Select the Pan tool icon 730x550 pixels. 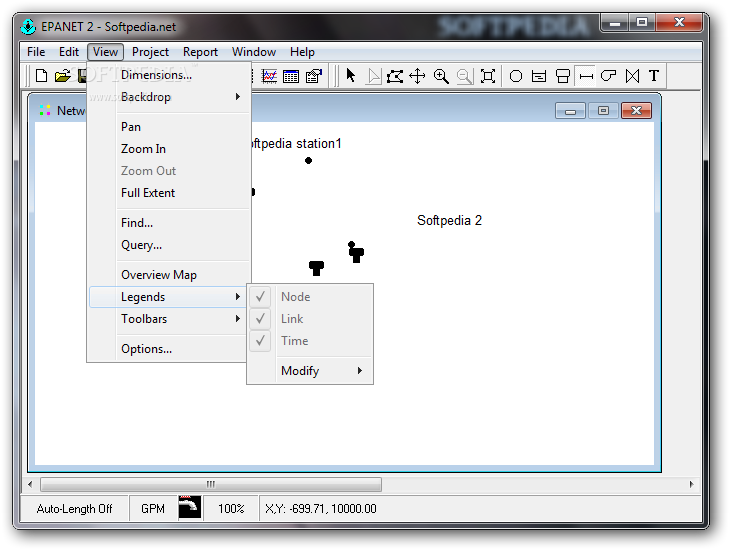coord(417,76)
